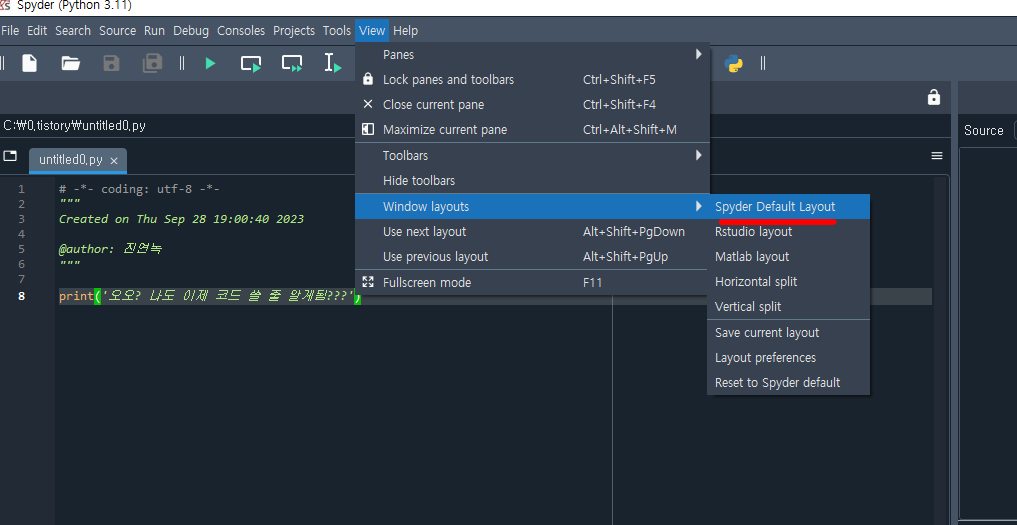
Task: Click the Open file folder icon
Action: (71, 64)
